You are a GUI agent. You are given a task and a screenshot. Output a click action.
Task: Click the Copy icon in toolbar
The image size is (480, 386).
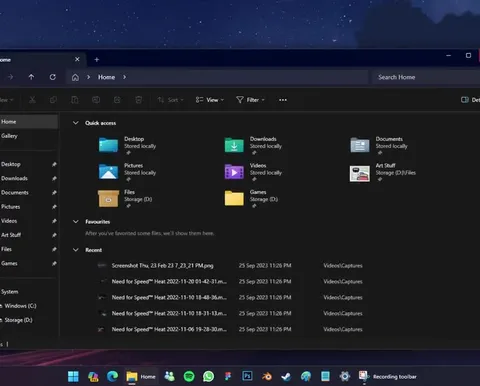53,100
